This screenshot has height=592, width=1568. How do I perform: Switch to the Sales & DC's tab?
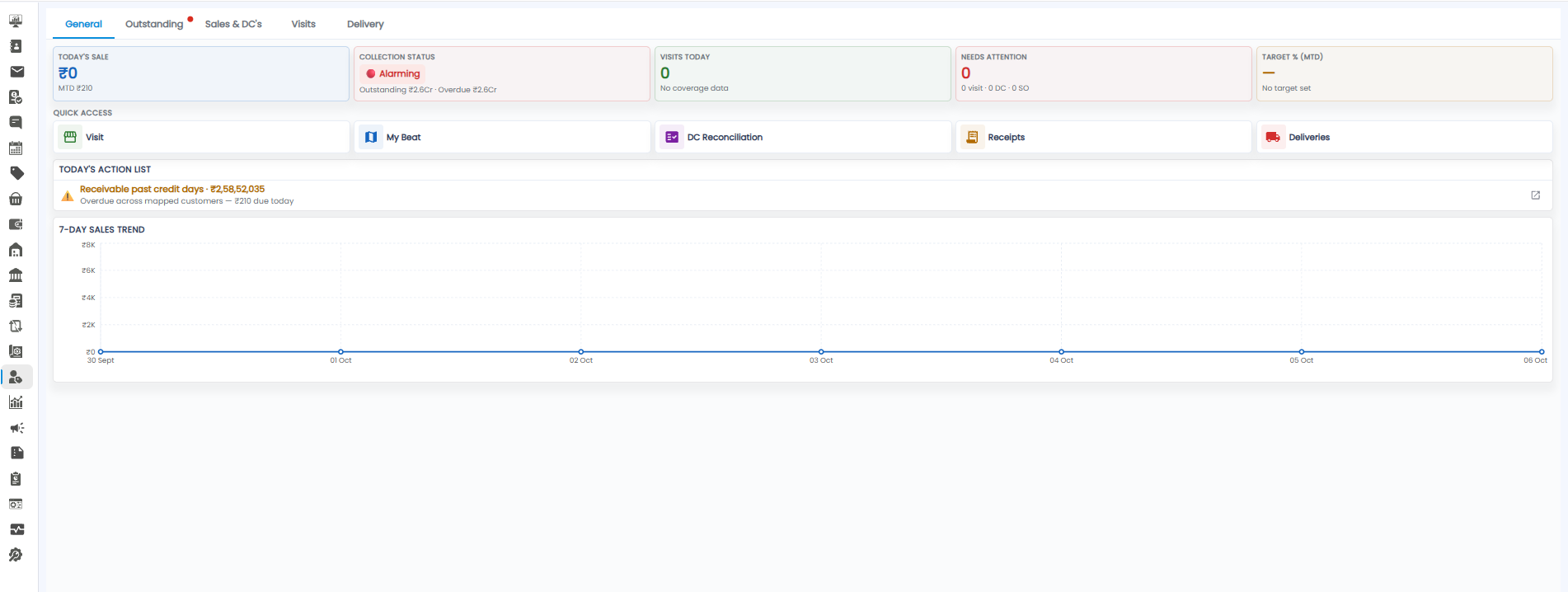233,24
